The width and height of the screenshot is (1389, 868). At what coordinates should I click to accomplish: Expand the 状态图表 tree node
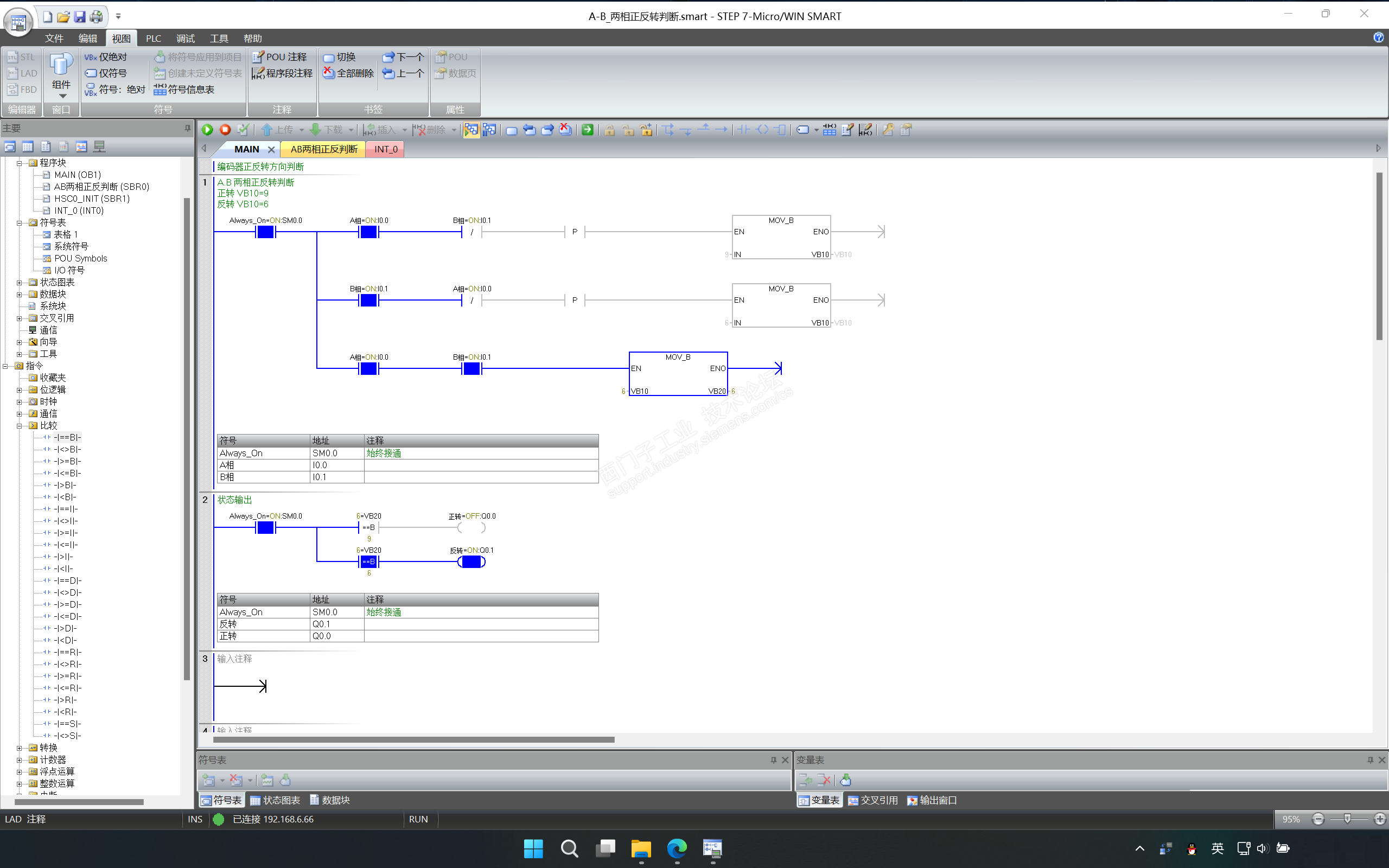[20, 283]
